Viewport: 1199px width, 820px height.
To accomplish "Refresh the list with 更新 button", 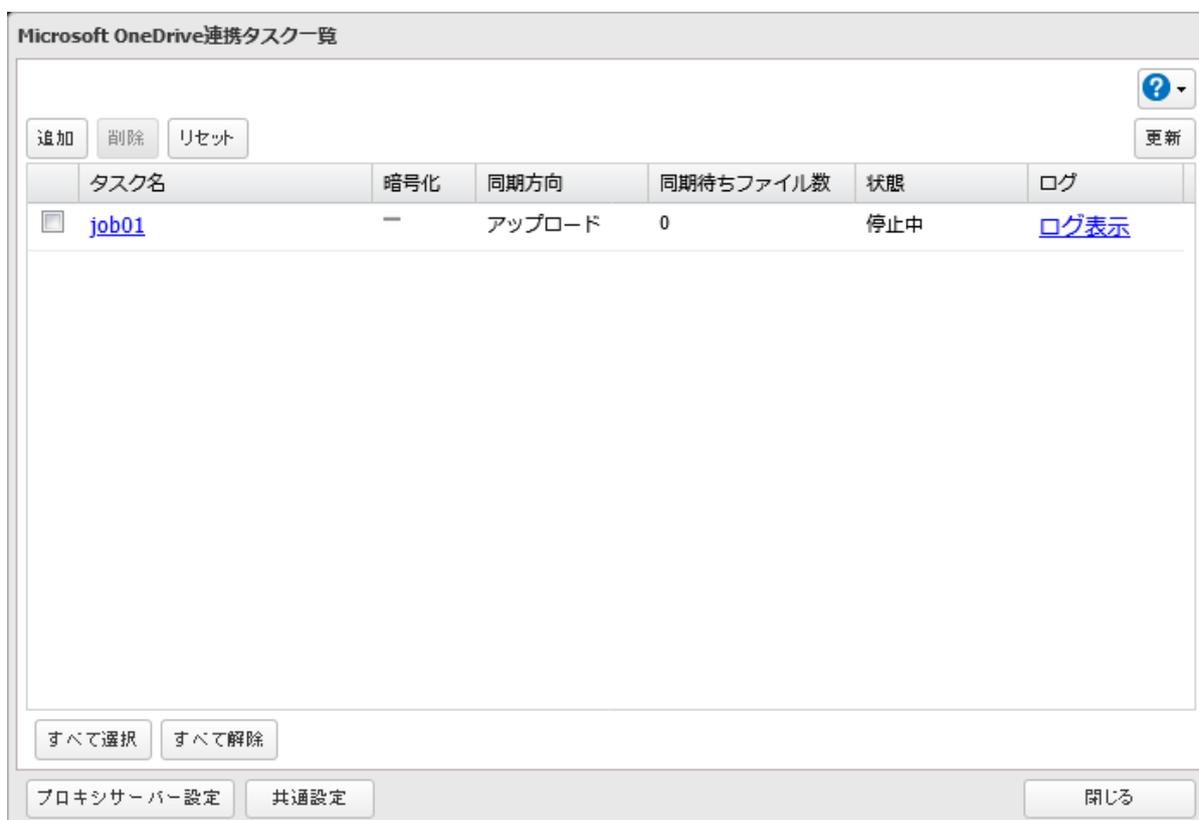I will click(x=1164, y=138).
